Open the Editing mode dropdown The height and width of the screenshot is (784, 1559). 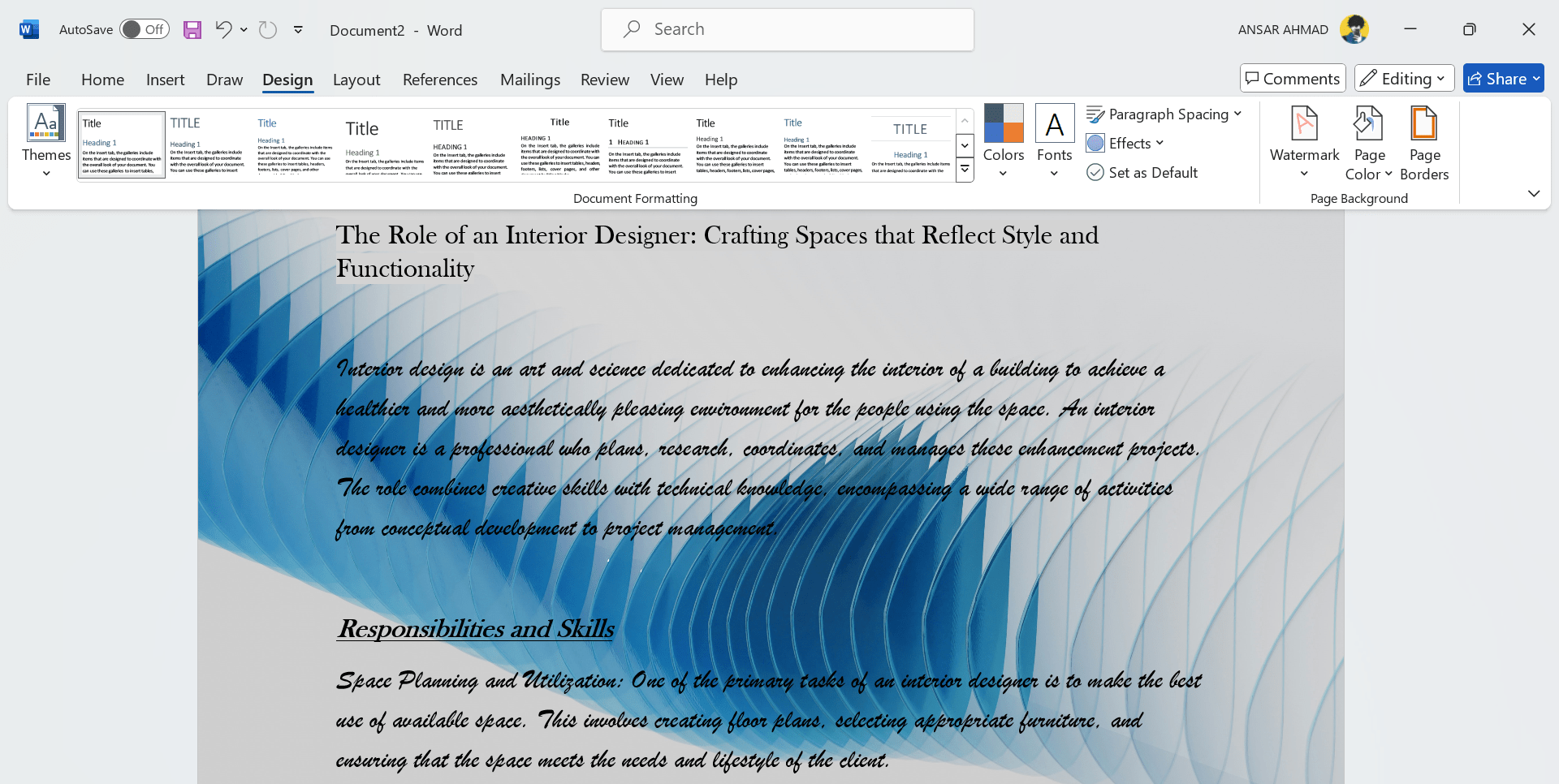(x=1405, y=79)
